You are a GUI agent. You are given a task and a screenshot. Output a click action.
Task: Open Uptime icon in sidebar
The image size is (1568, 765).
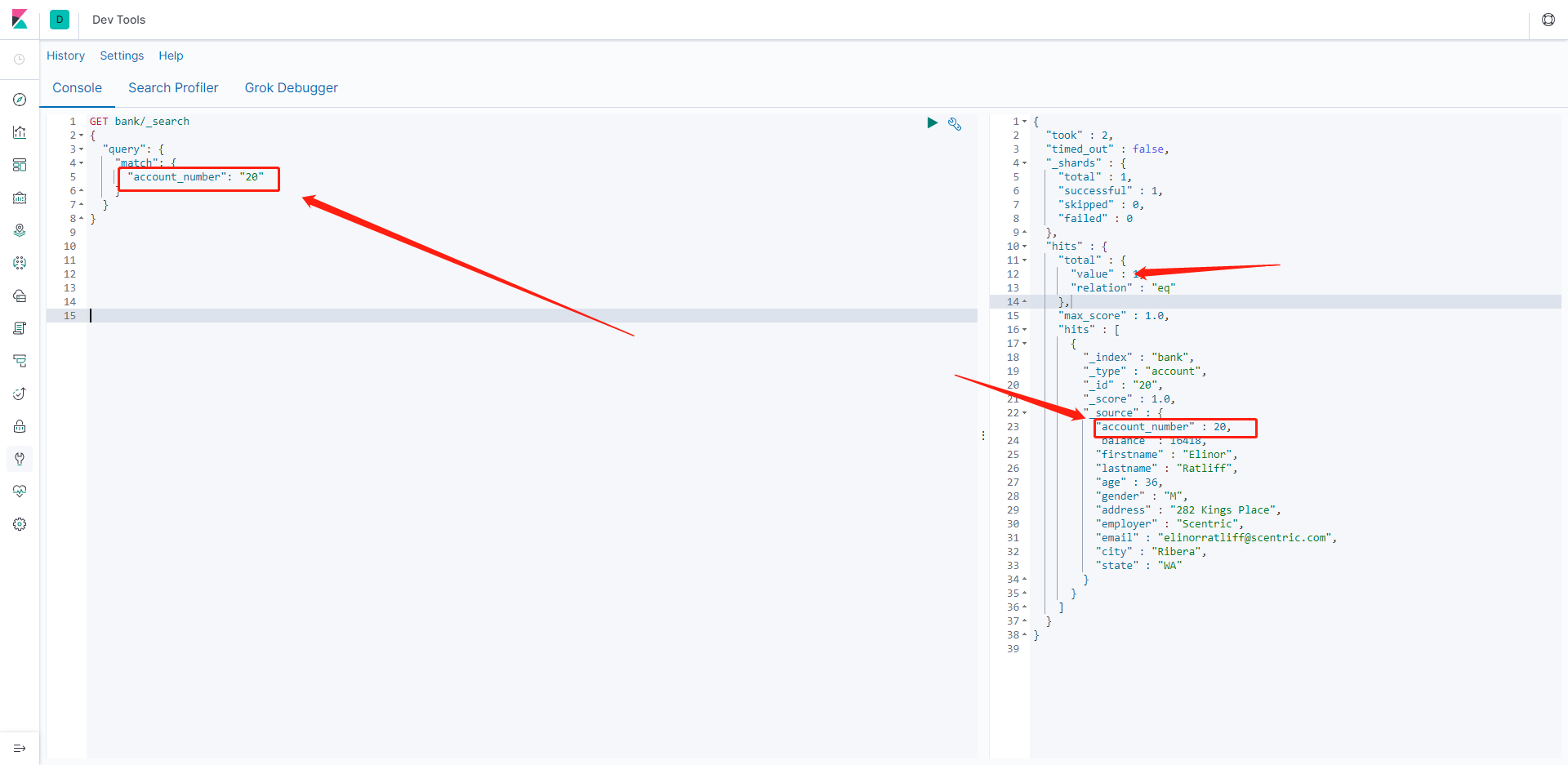pos(20,394)
